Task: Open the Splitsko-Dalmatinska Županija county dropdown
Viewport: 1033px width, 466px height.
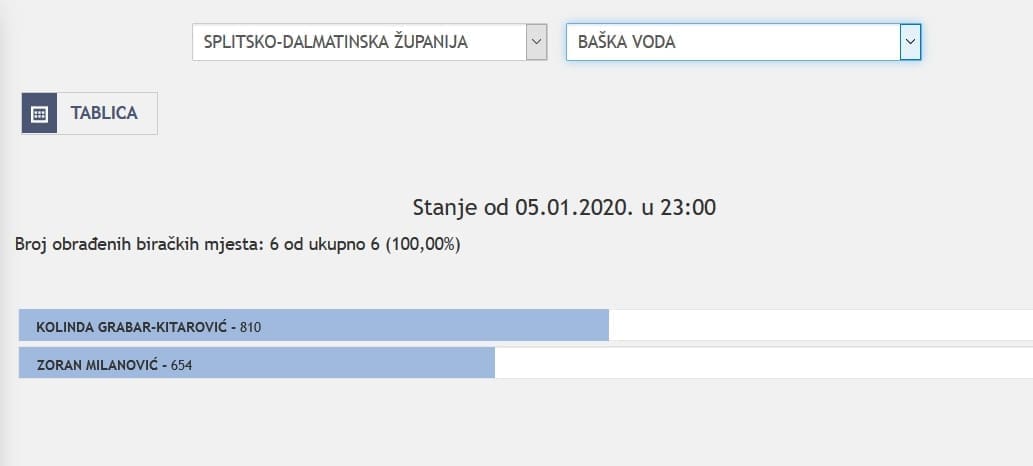Action: pyautogui.click(x=360, y=42)
